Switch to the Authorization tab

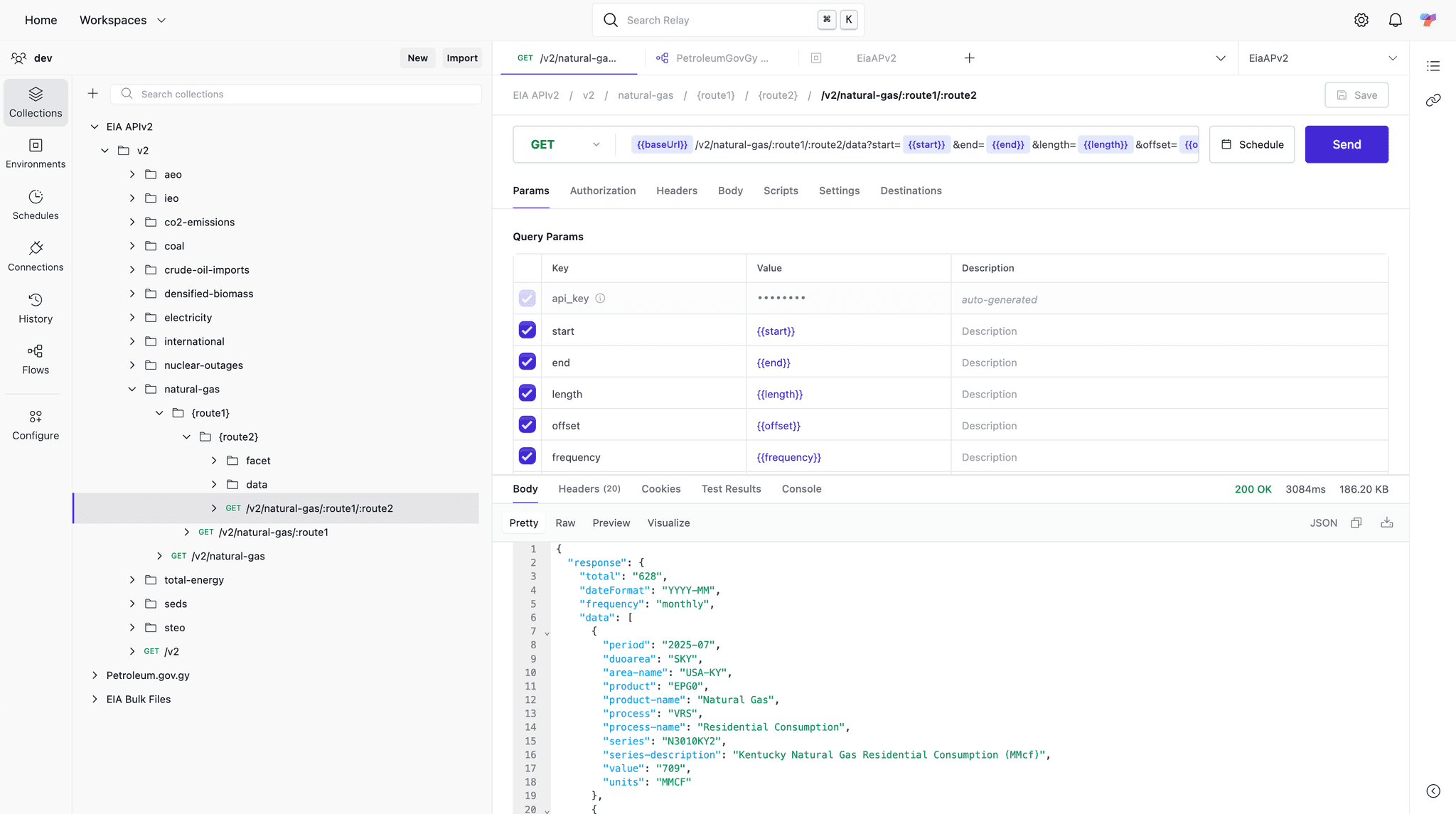pyautogui.click(x=602, y=191)
